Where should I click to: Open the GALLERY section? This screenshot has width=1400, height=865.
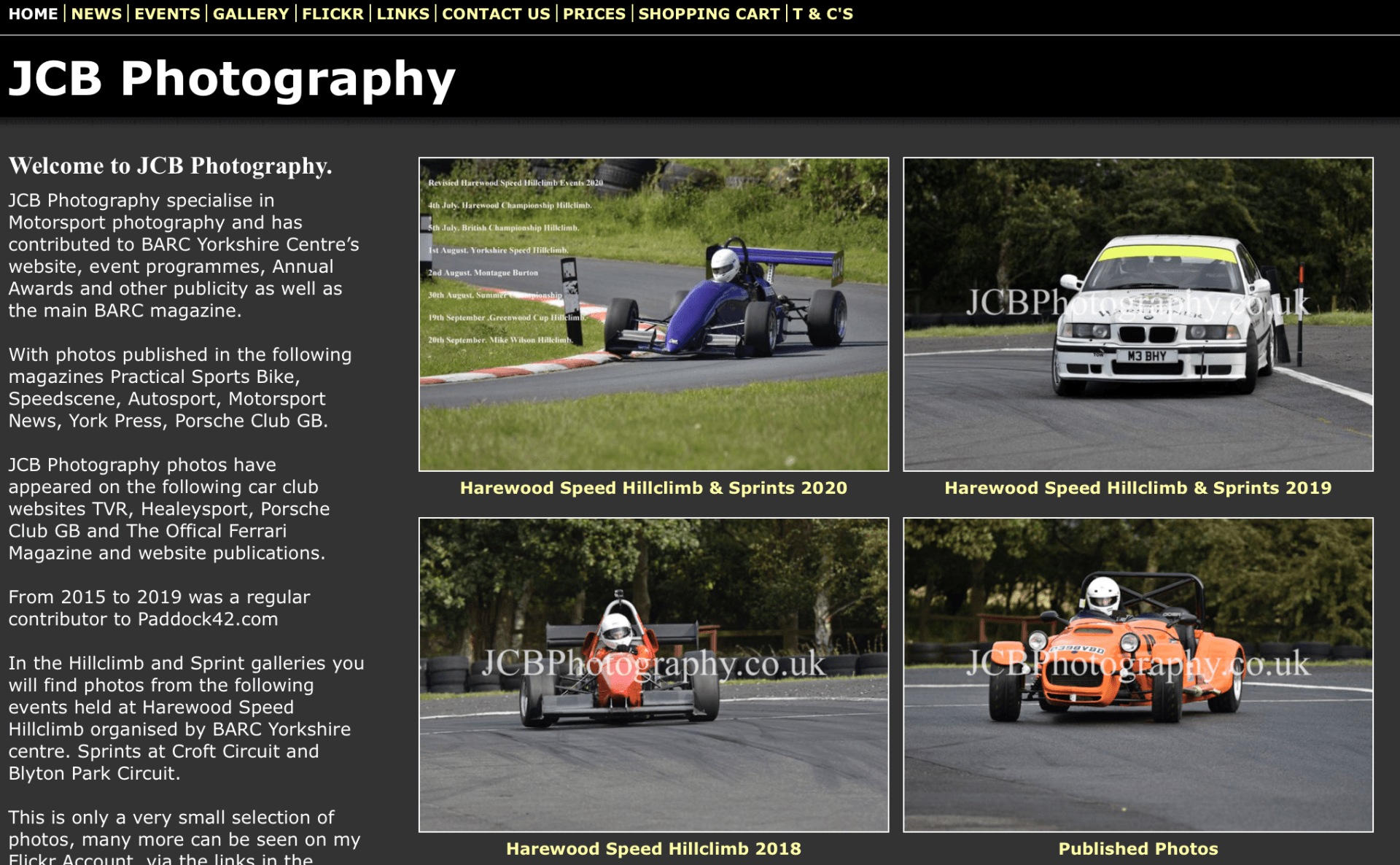point(251,13)
